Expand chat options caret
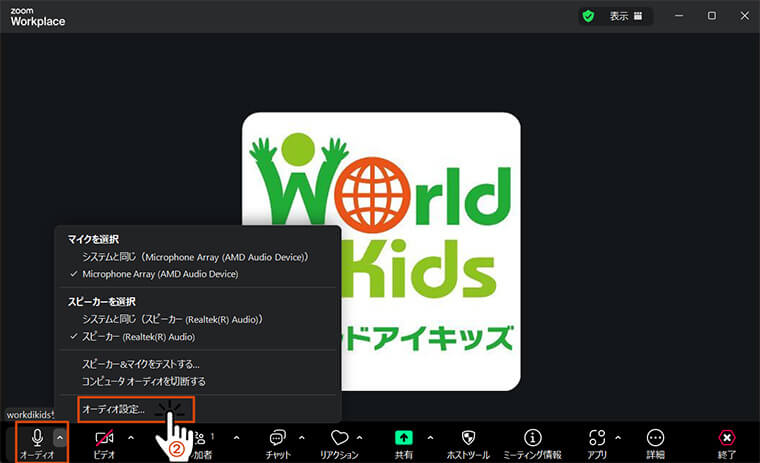 [302, 437]
